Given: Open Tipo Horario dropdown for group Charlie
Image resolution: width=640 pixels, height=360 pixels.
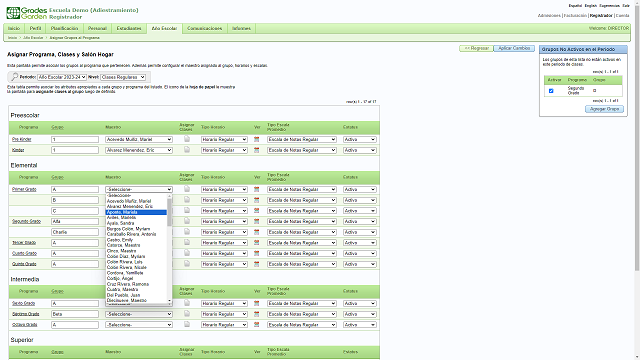Looking at the screenshot, I should tap(224, 232).
